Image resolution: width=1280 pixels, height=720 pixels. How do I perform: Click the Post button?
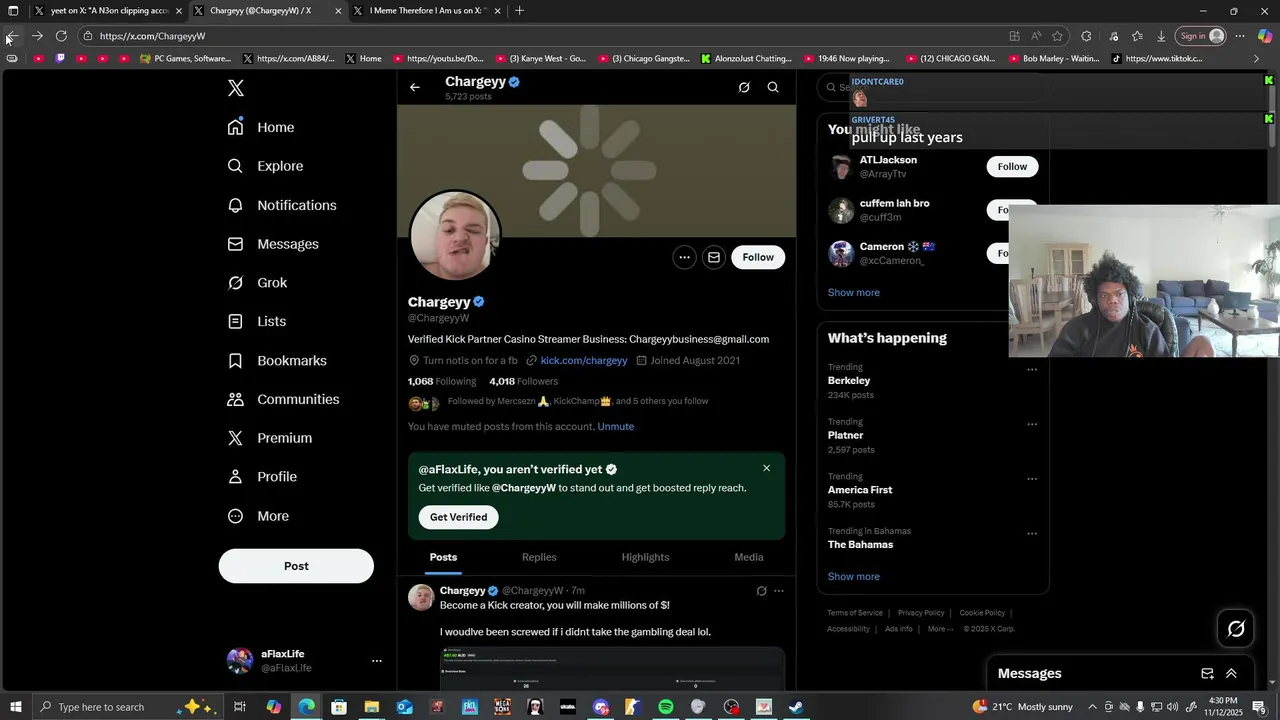point(296,566)
